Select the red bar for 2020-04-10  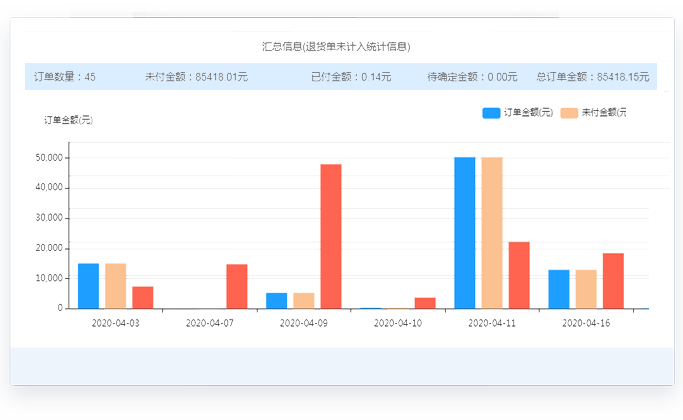[425, 302]
